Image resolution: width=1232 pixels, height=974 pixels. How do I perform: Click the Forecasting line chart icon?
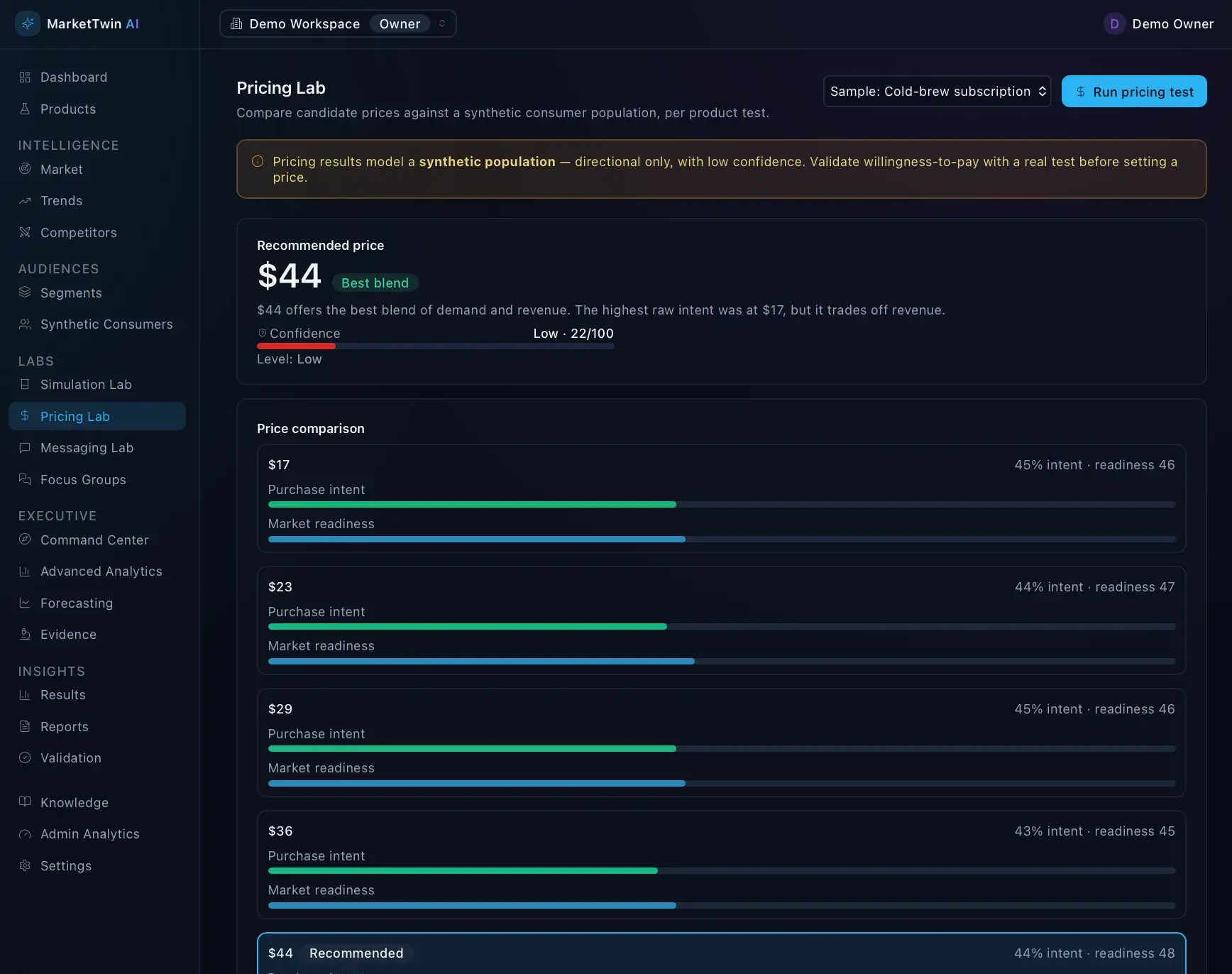pos(25,603)
